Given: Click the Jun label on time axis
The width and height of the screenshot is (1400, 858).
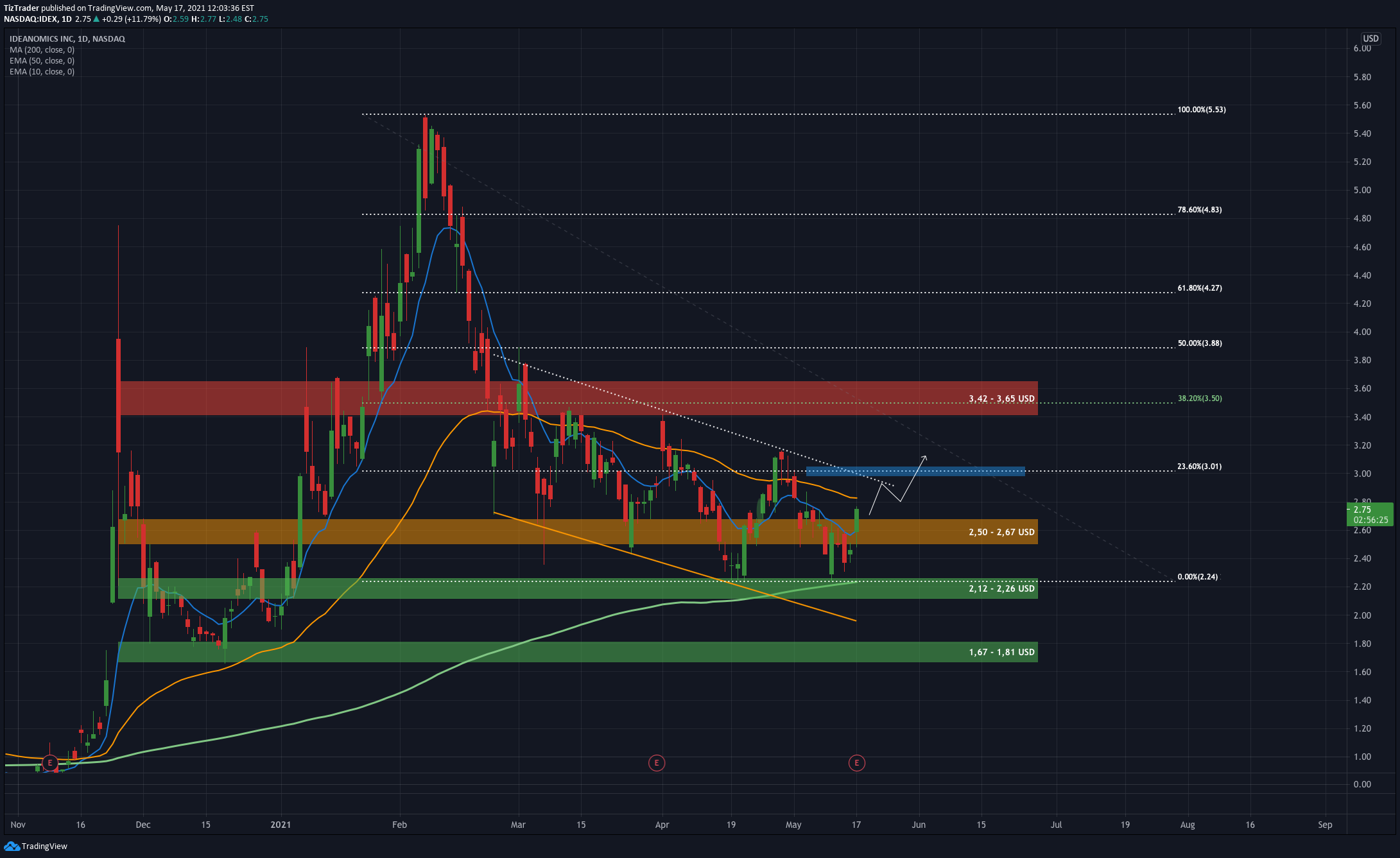Looking at the screenshot, I should [919, 825].
